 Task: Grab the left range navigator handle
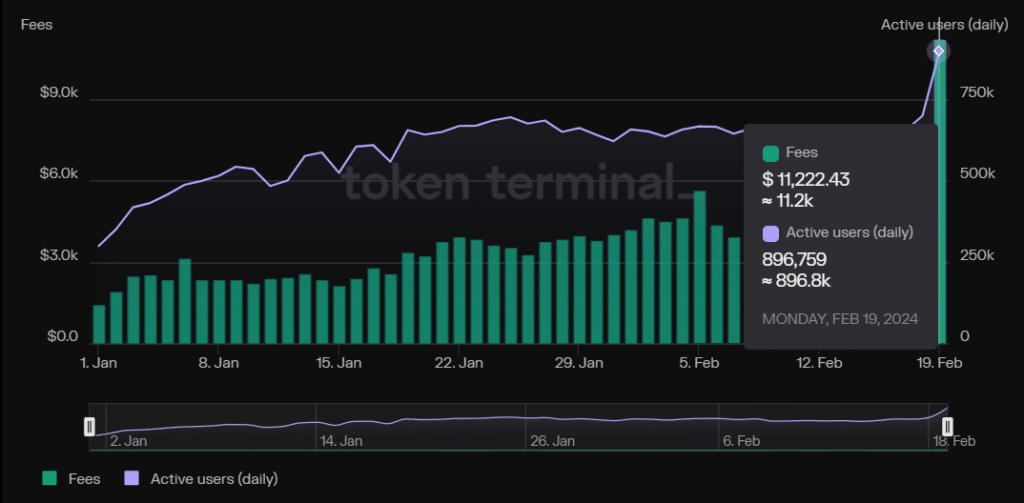click(90, 427)
